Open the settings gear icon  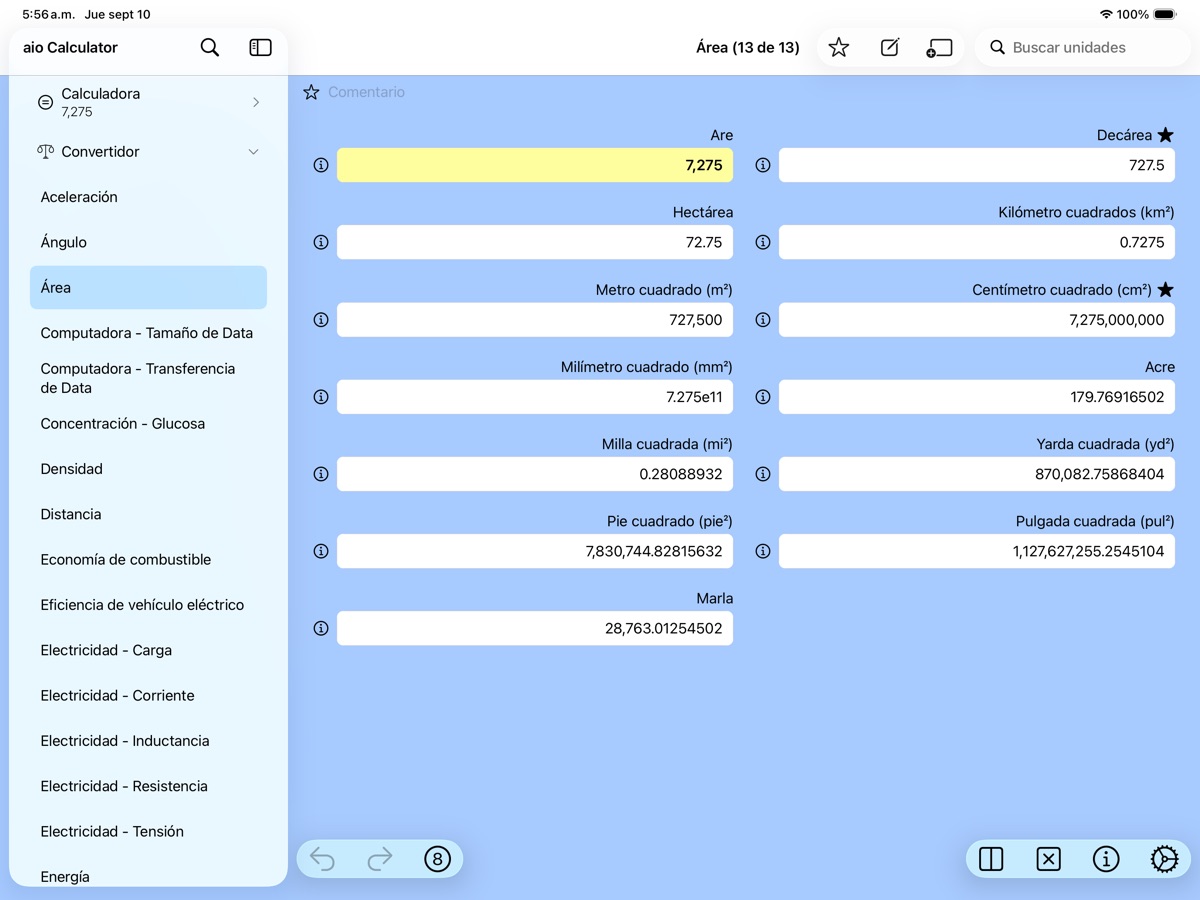coord(1164,859)
